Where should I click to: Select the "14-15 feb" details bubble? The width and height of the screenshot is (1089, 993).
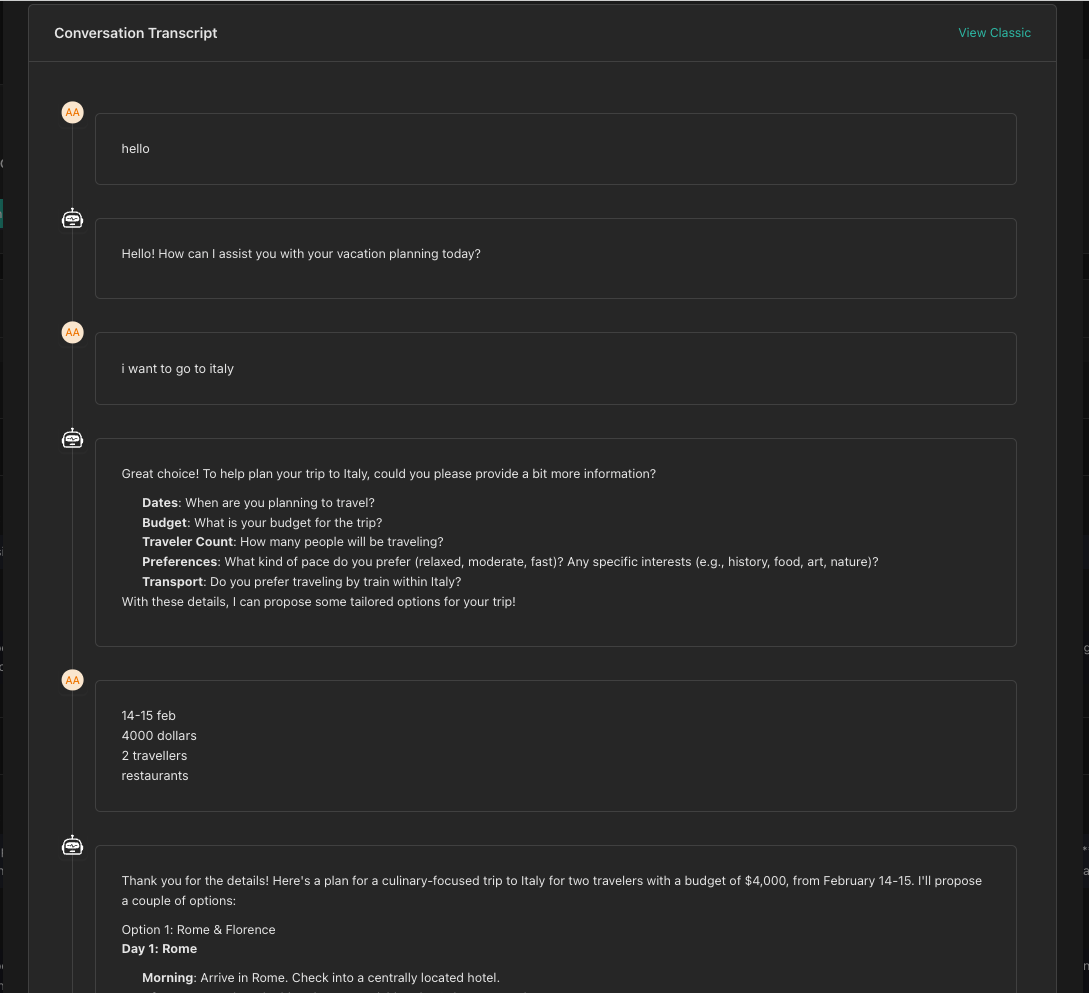555,745
